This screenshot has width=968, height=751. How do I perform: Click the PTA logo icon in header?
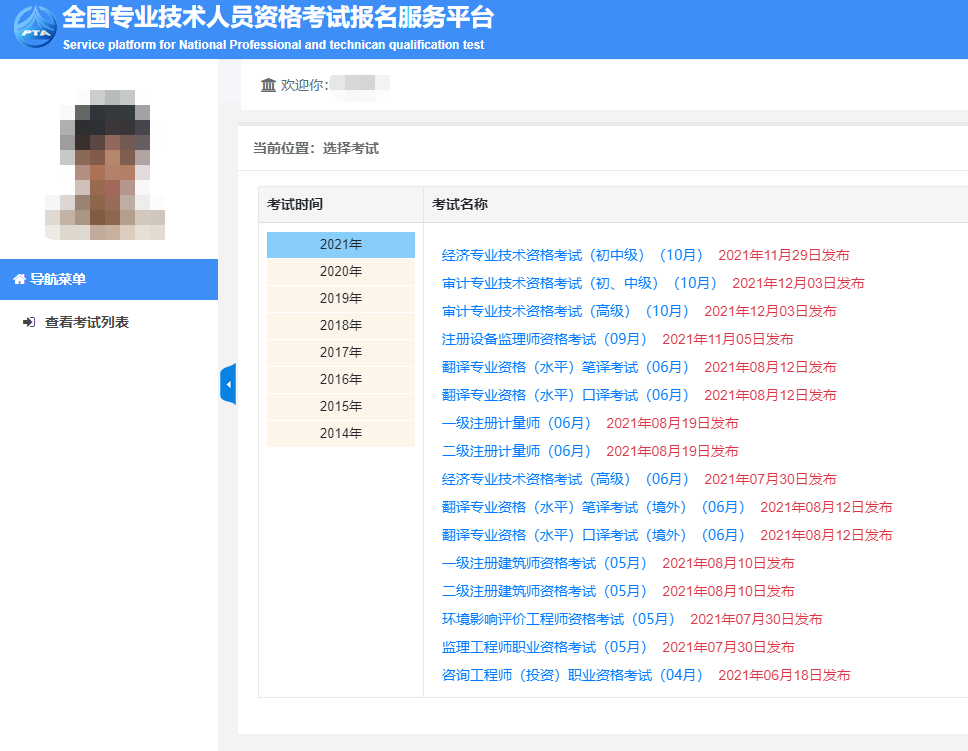coord(35,27)
